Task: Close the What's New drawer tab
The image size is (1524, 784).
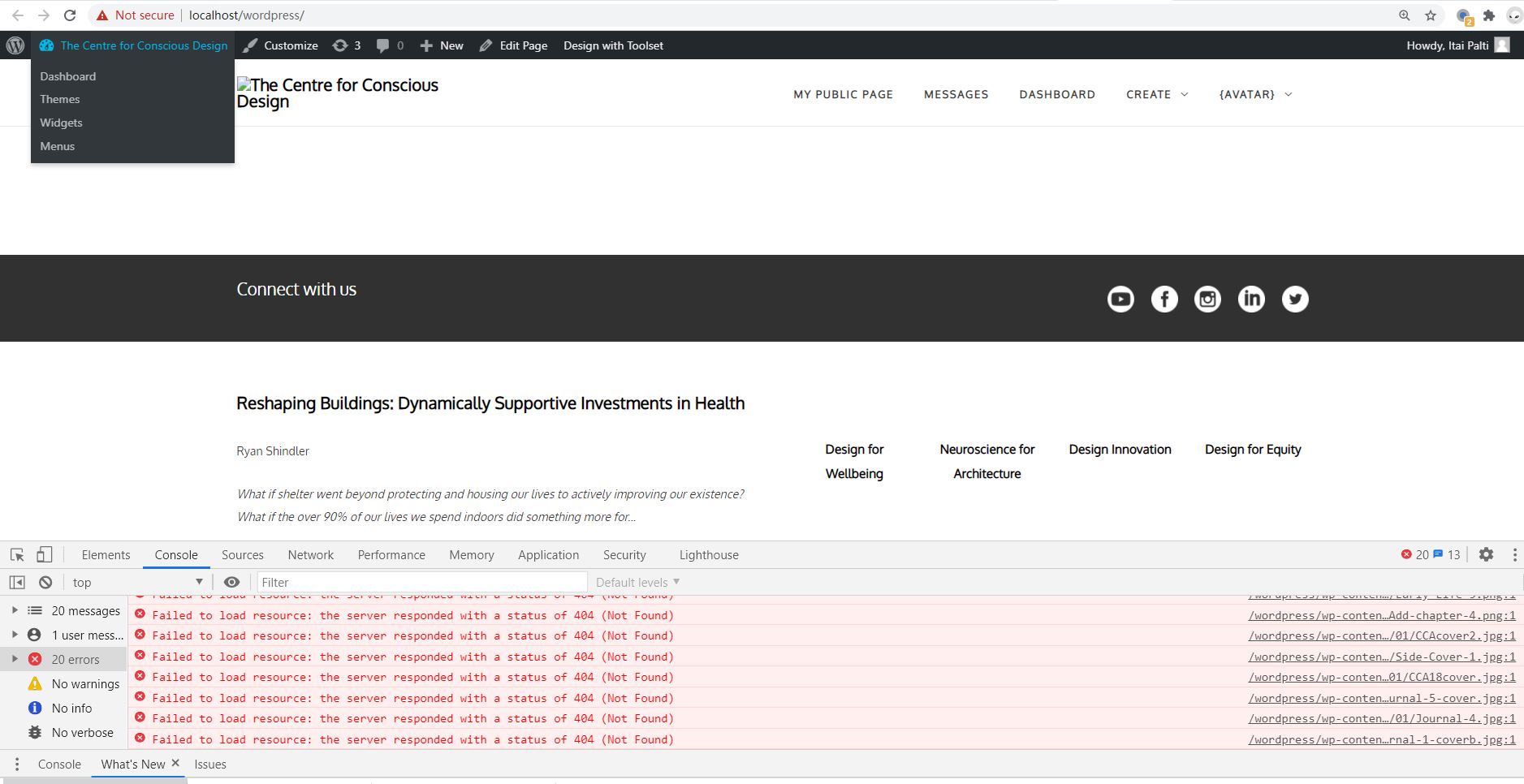Action: click(175, 764)
